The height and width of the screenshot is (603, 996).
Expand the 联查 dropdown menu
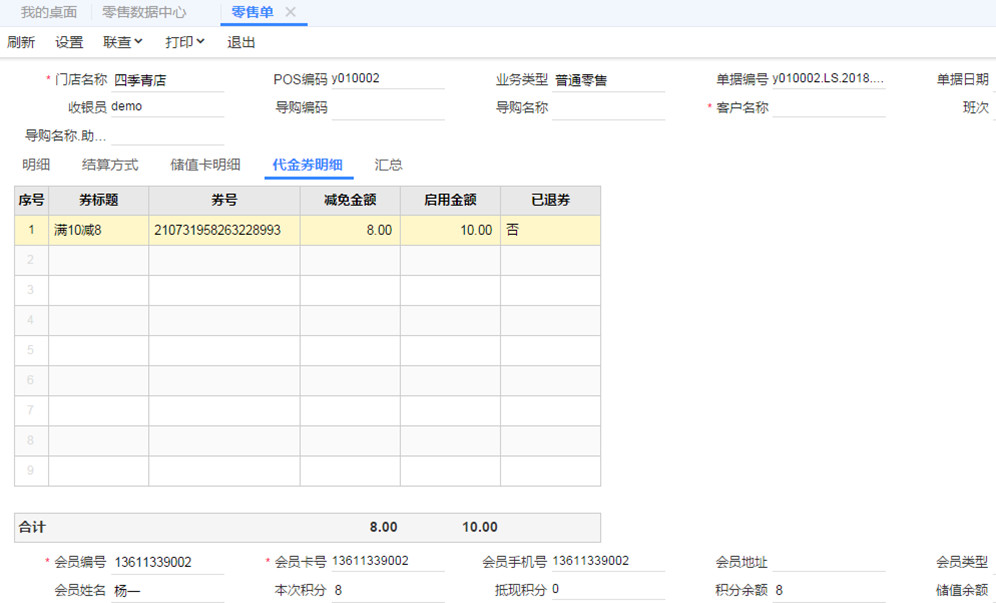click(123, 42)
